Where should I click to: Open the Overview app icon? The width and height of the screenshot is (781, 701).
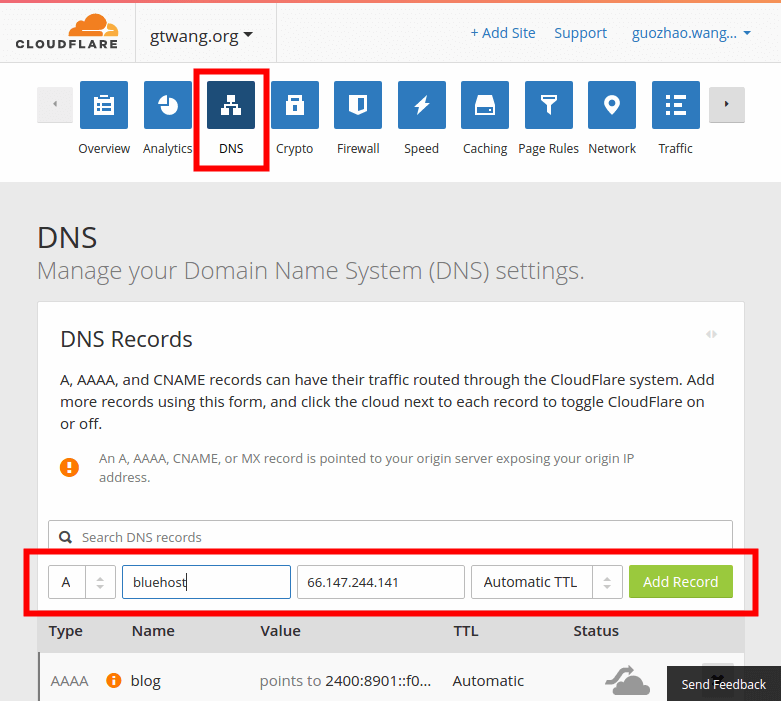coord(104,105)
